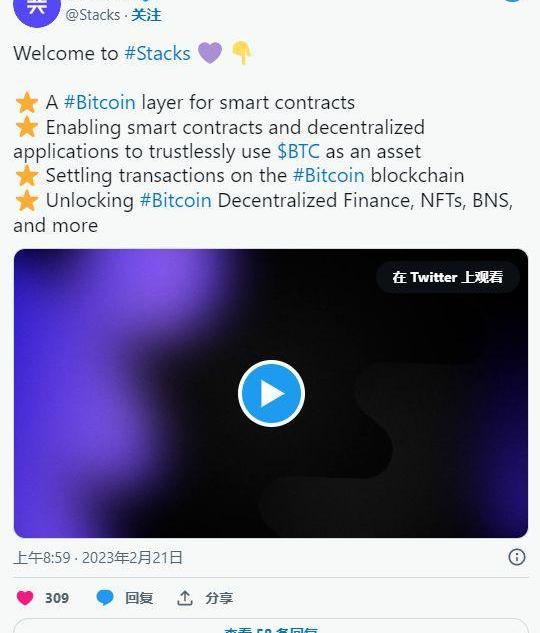Click the 回复 reply label

pyautogui.click(x=139, y=598)
